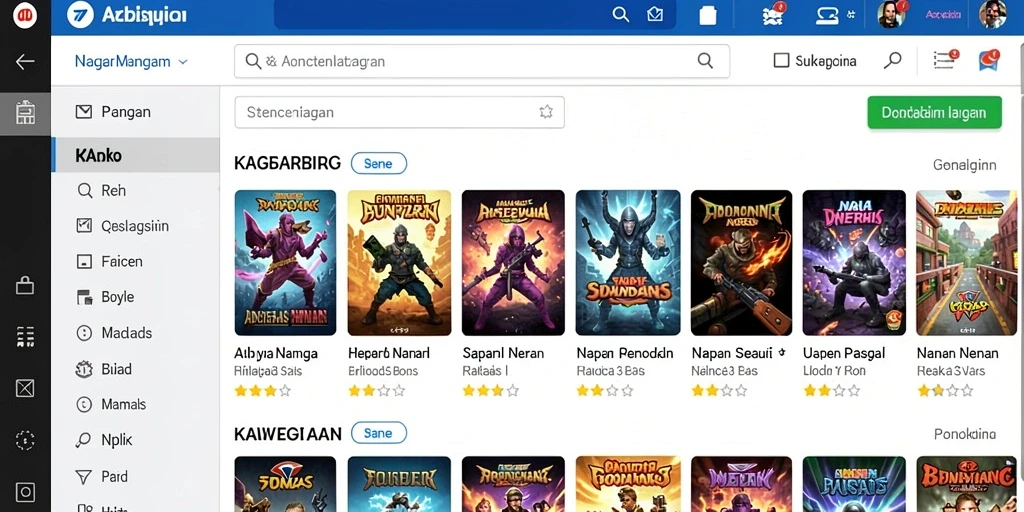Select the highlighted store building icon in dark sidebar

tap(25, 113)
